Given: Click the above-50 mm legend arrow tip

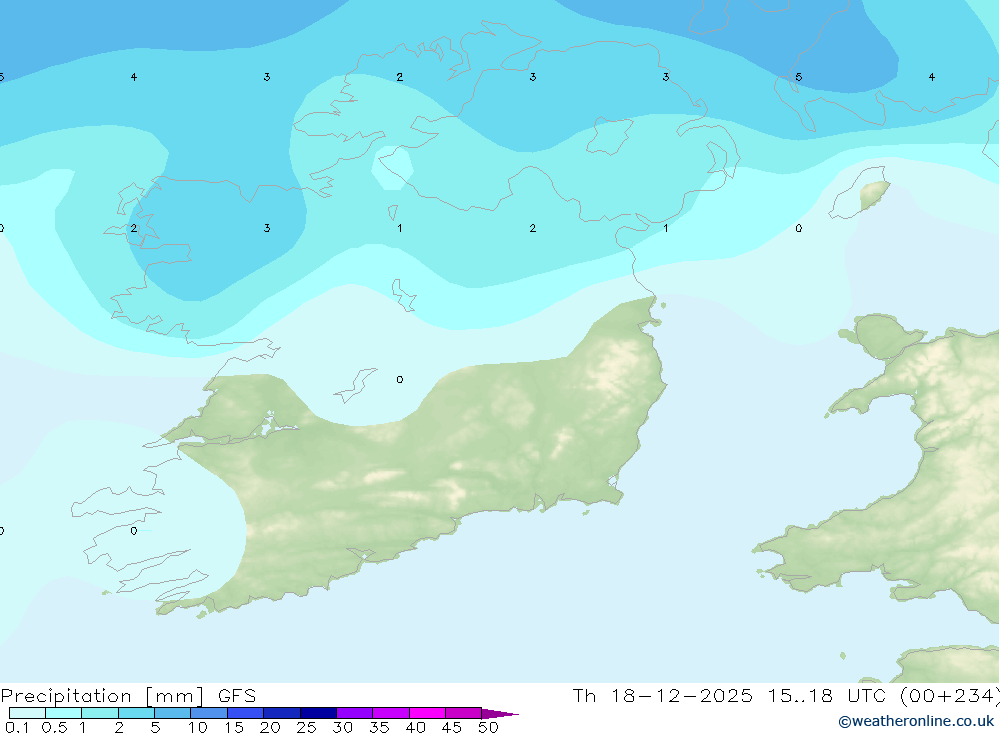Looking at the screenshot, I should coord(500,714).
